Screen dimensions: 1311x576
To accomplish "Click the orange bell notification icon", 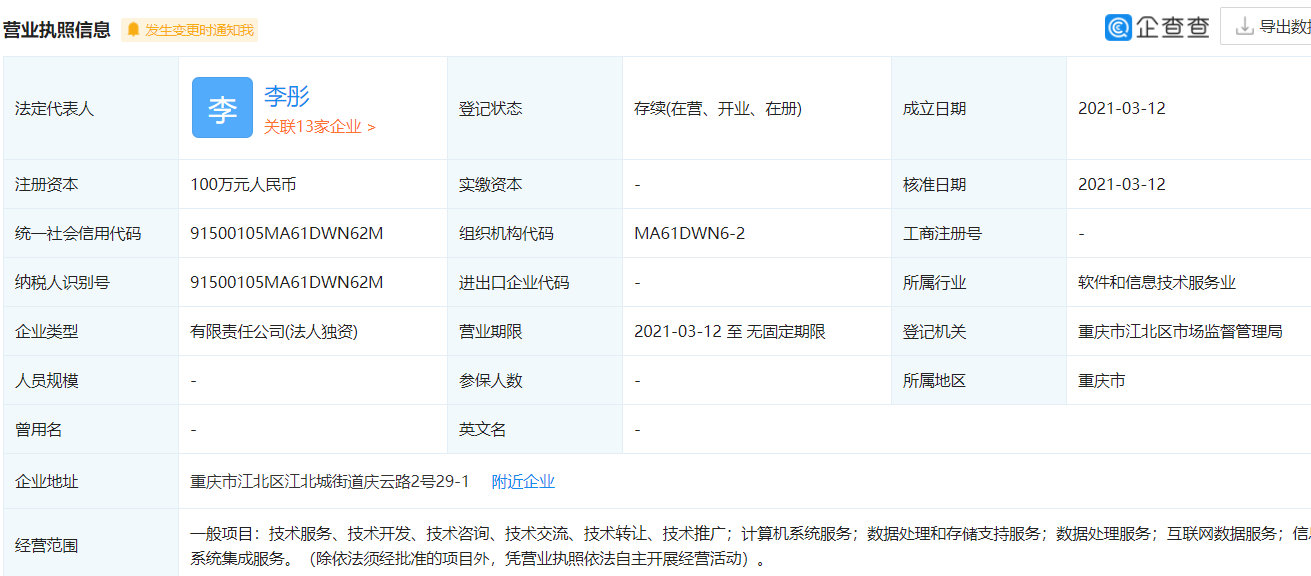I will [133, 30].
